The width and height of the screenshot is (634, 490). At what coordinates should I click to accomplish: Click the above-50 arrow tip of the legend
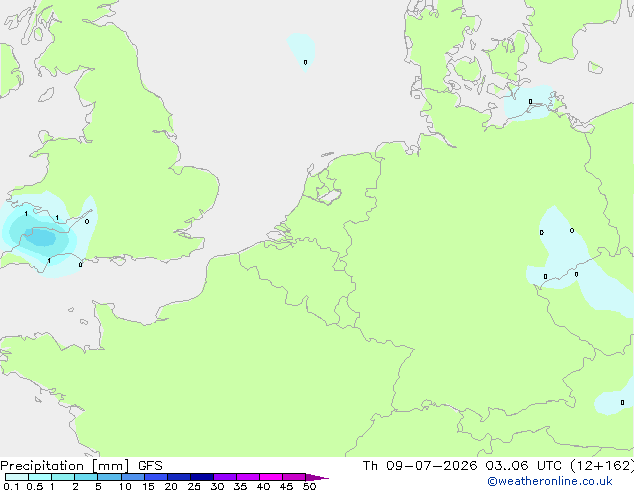point(317,477)
